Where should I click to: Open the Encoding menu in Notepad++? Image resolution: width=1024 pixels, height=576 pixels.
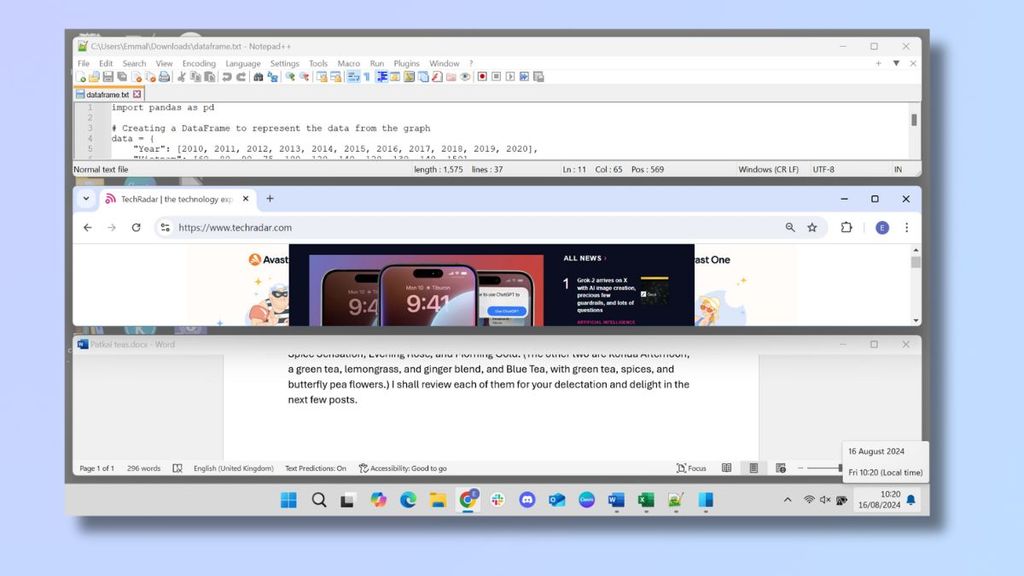(x=199, y=63)
